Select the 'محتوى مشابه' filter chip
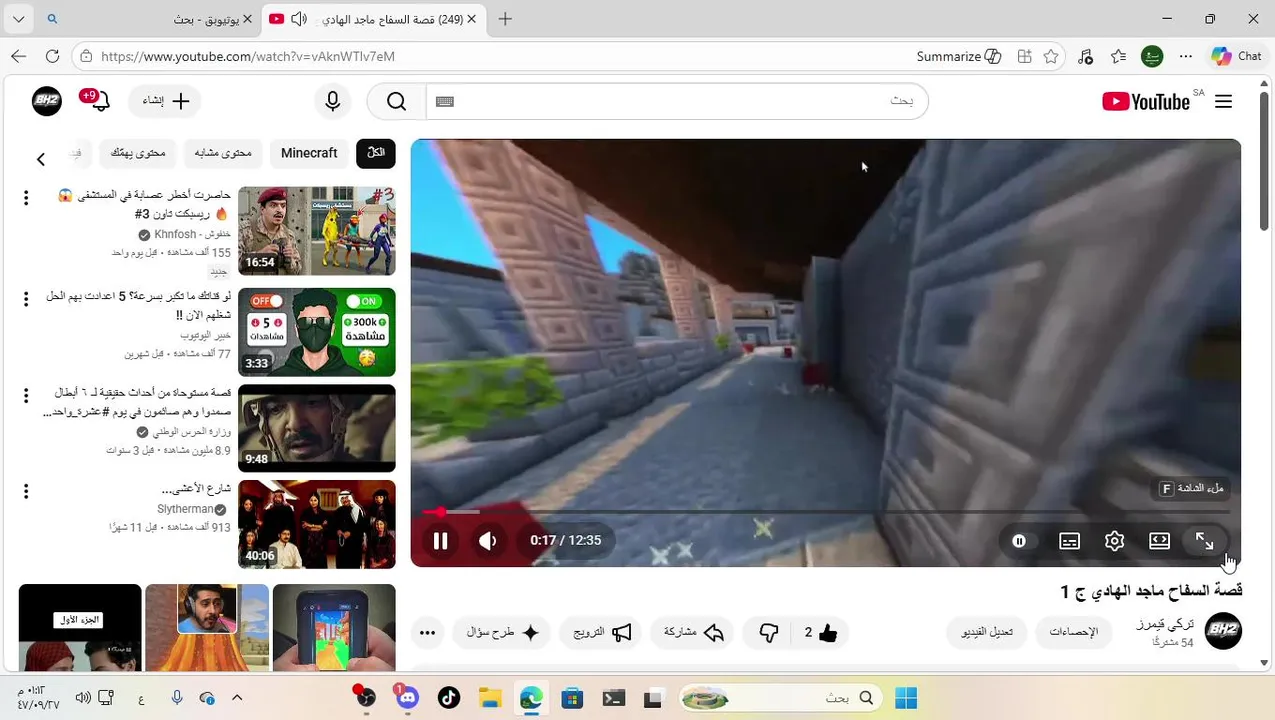The height and width of the screenshot is (720, 1275). tap(223, 153)
